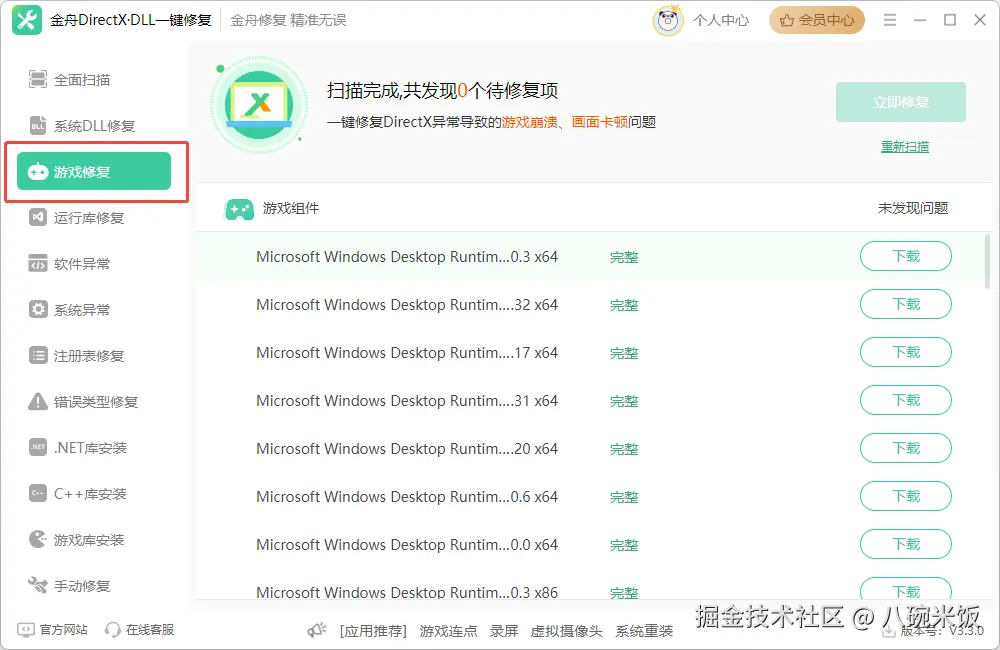Click the user avatar icon
This screenshot has height=650, width=1000.
668,20
